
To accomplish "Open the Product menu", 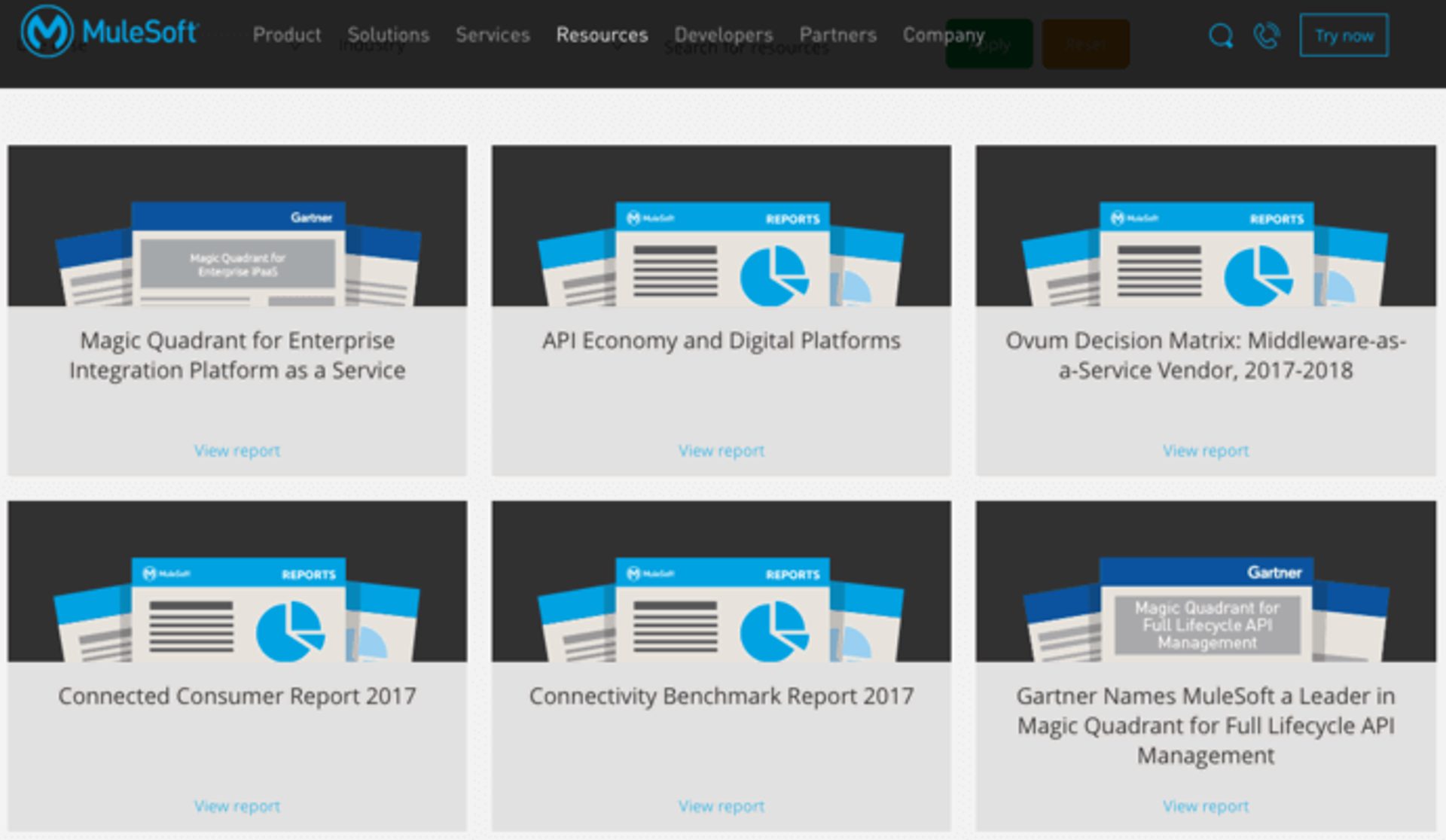I will 286,35.
